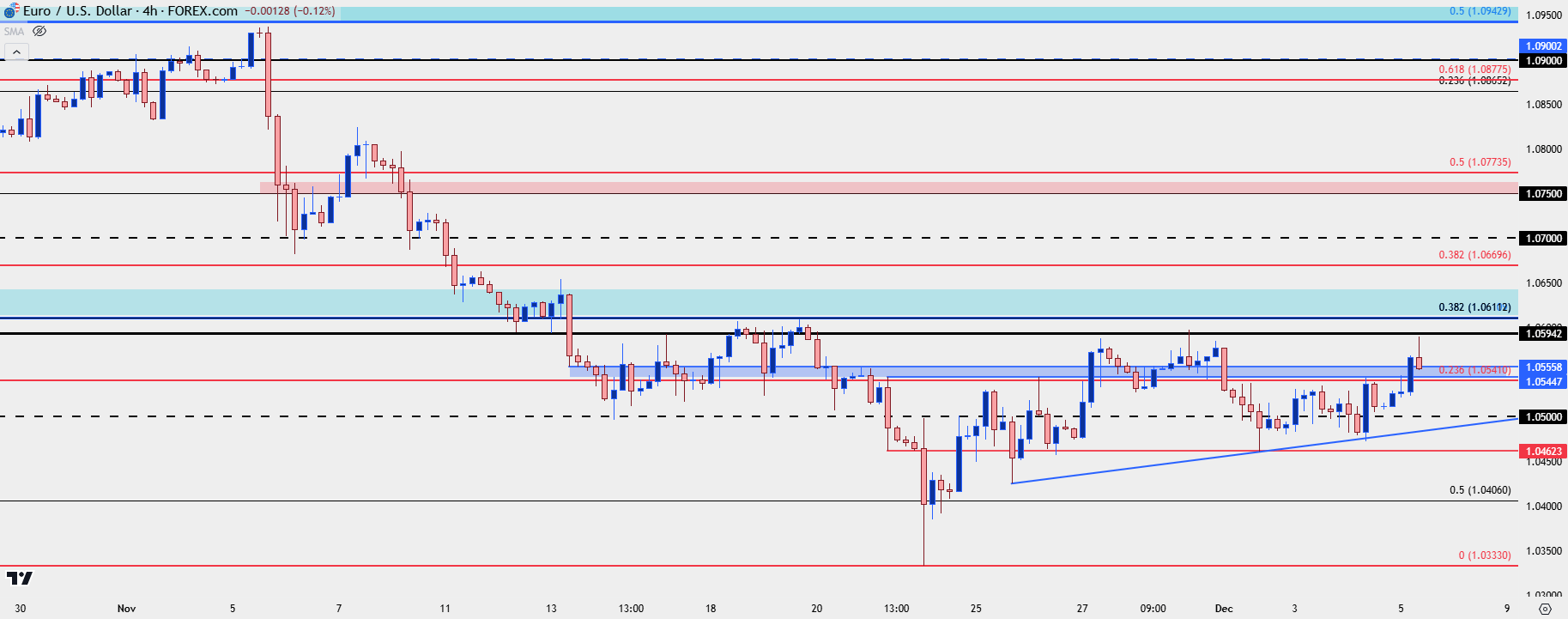Select the 1.05942 price axis label
Screen dimensions: 1568x619
tap(1543, 333)
